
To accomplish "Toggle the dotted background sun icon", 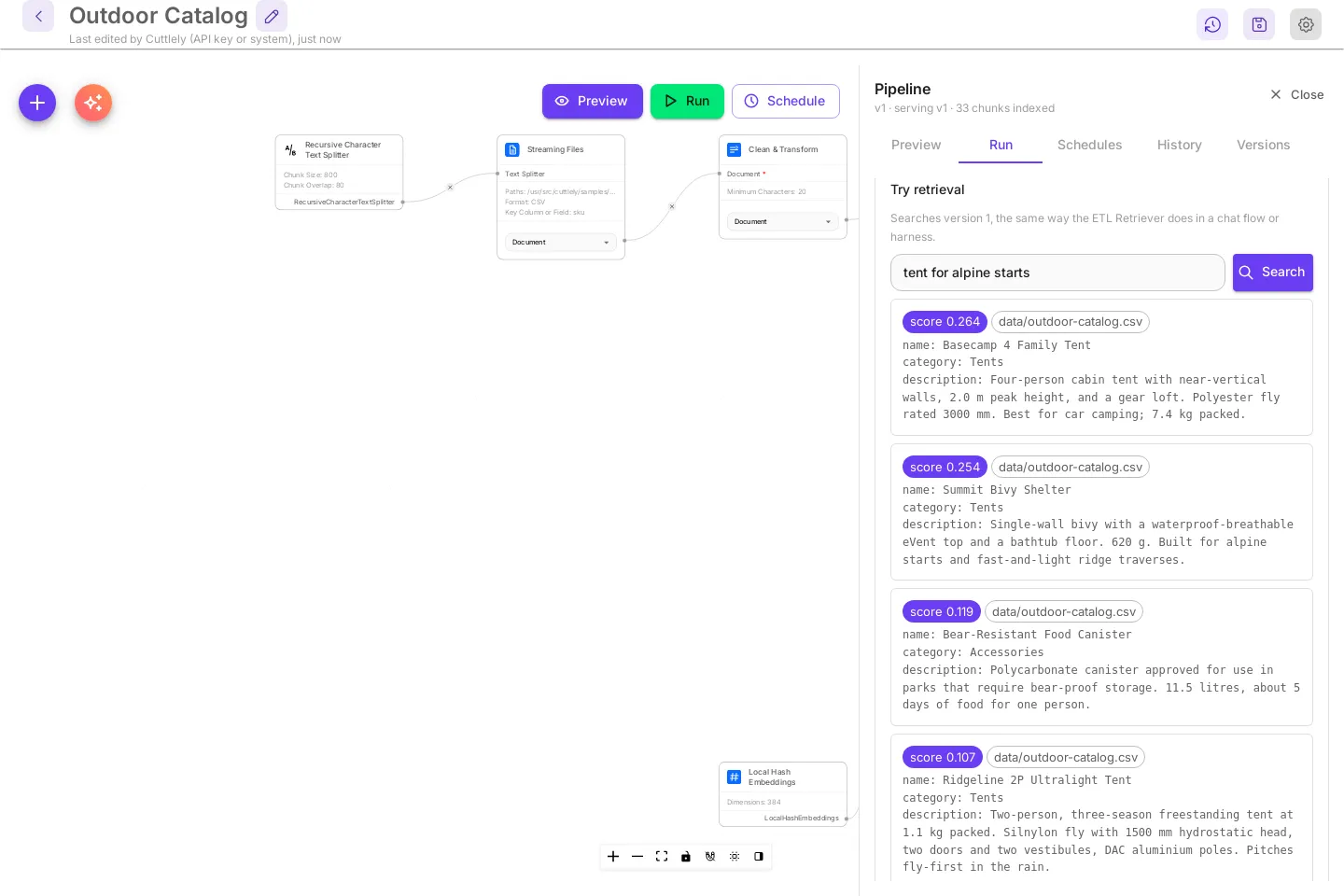I will pos(735,856).
